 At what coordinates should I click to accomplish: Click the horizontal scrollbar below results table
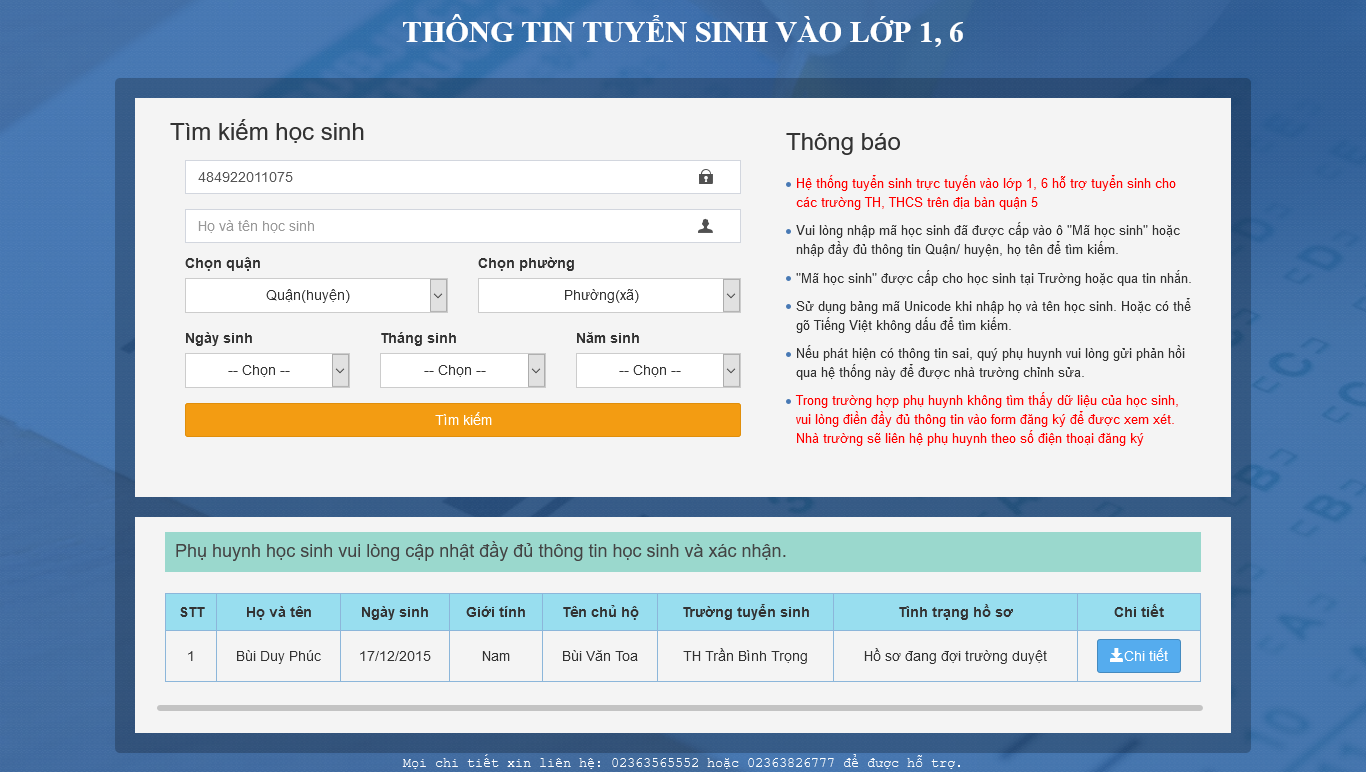pyautogui.click(x=680, y=708)
